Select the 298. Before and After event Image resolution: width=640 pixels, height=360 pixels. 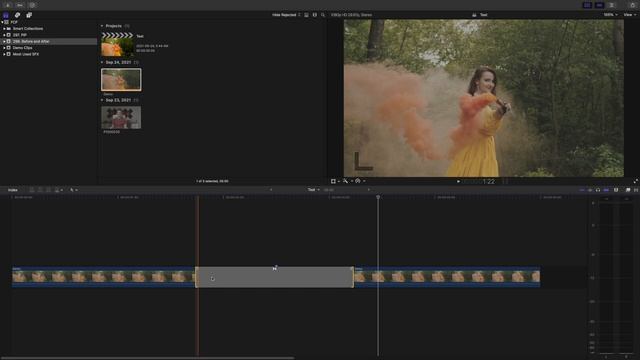(x=49, y=41)
